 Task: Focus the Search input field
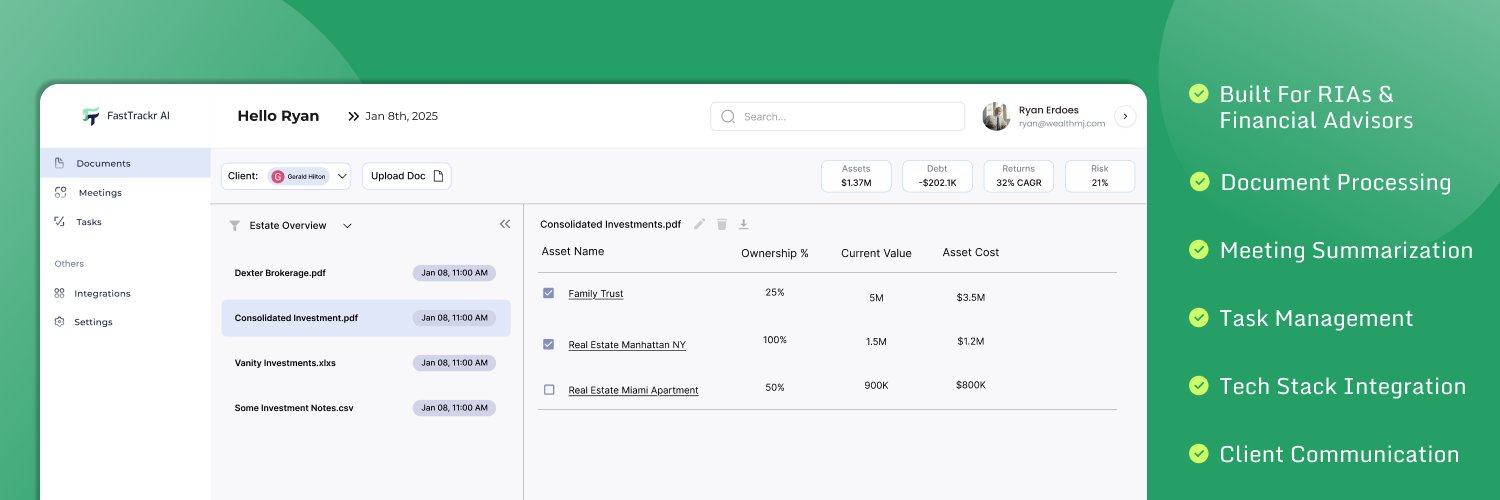click(x=838, y=117)
